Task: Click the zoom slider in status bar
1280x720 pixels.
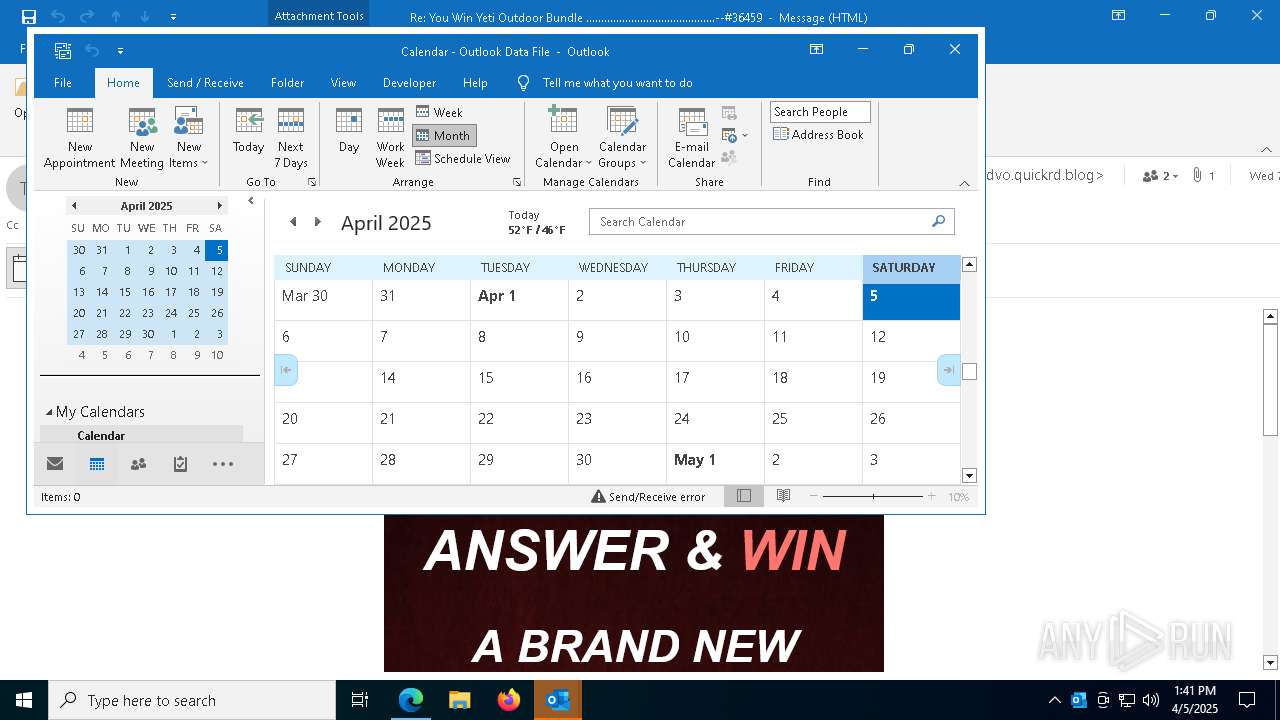Action: [x=873, y=496]
